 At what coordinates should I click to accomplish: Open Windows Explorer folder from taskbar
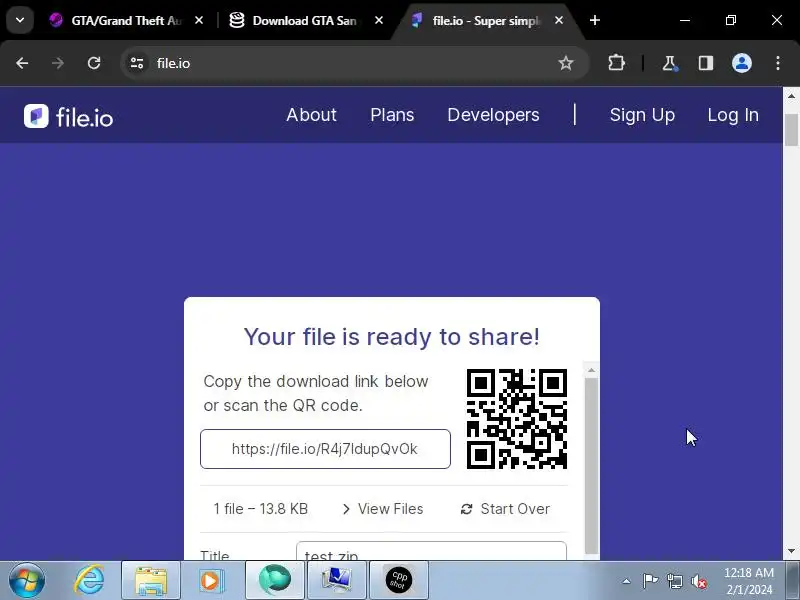point(151,581)
